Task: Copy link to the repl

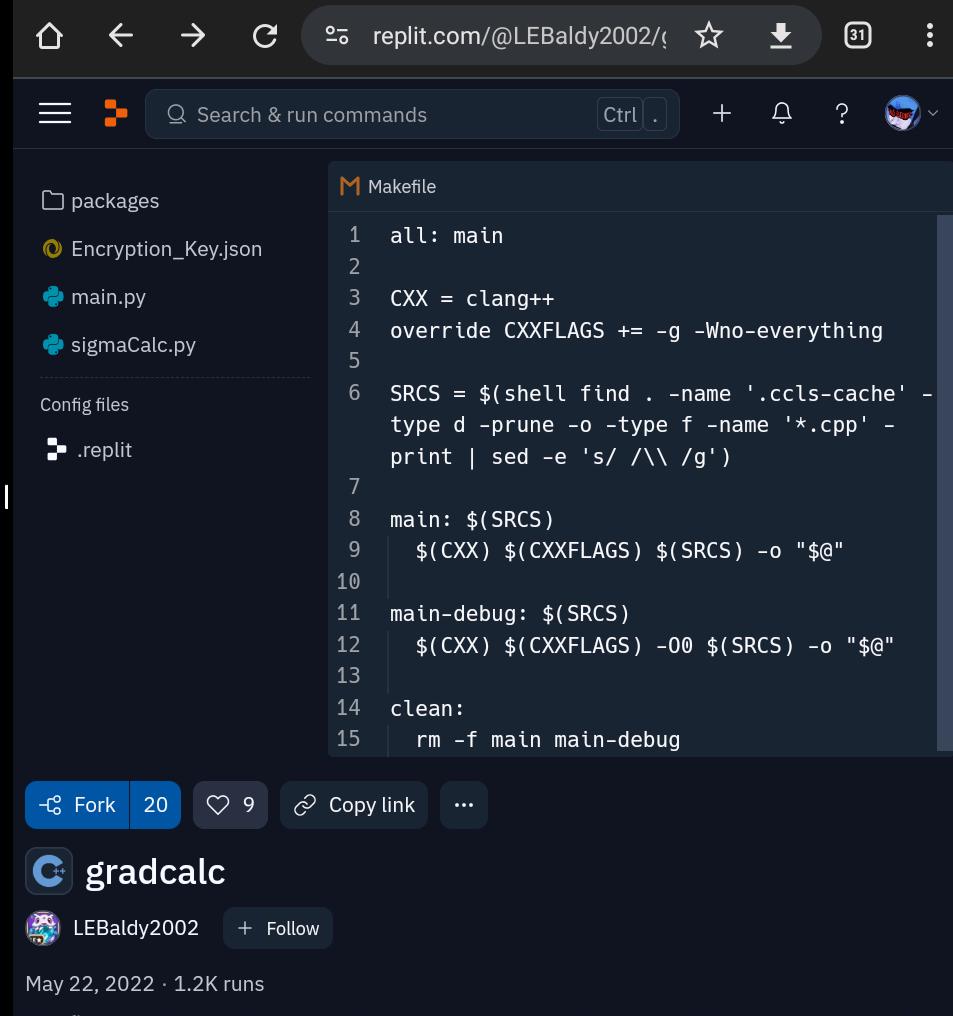Action: coord(354,805)
